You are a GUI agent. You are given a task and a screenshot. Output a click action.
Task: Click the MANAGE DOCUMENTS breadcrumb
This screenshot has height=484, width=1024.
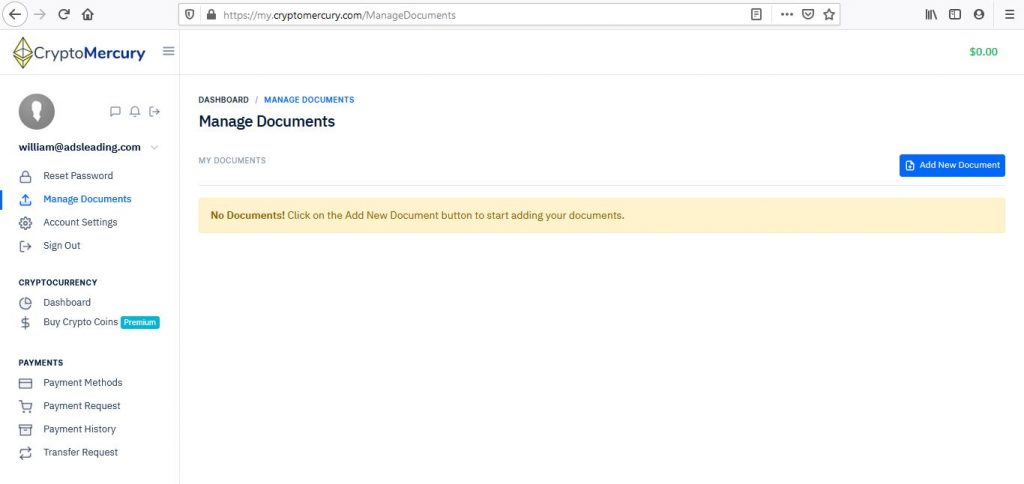tap(309, 100)
